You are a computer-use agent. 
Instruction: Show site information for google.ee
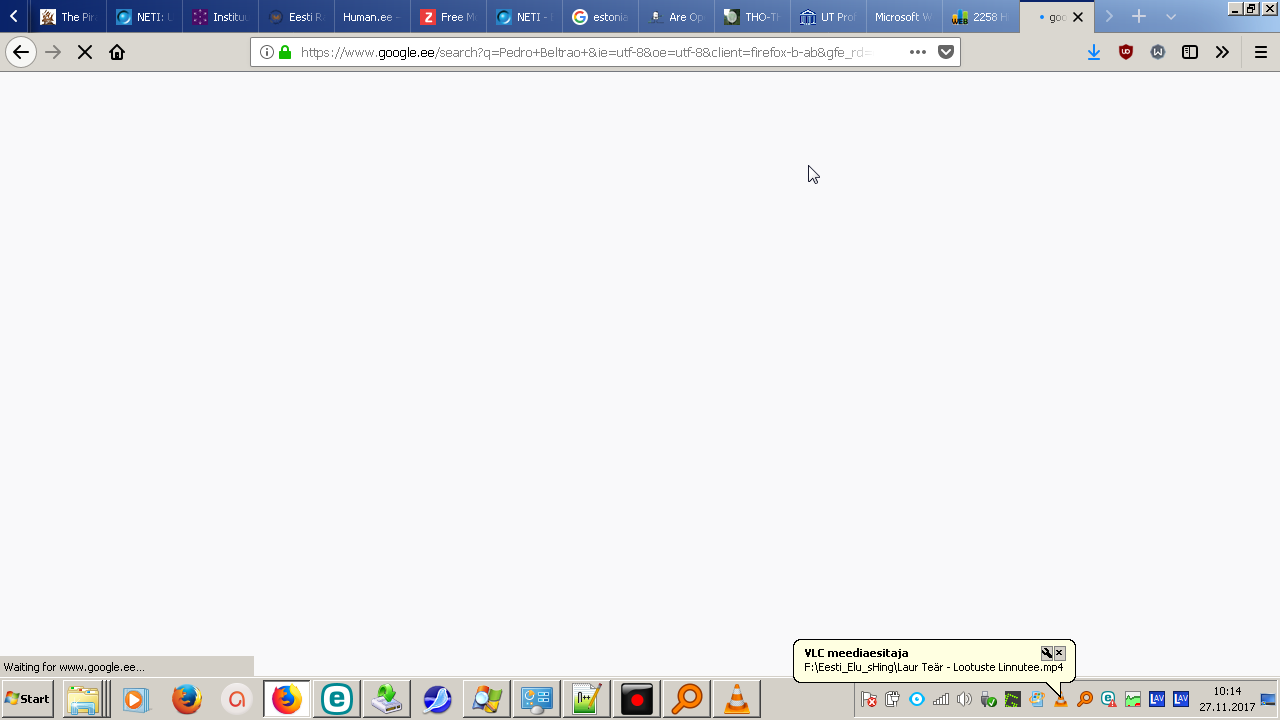coord(266,53)
